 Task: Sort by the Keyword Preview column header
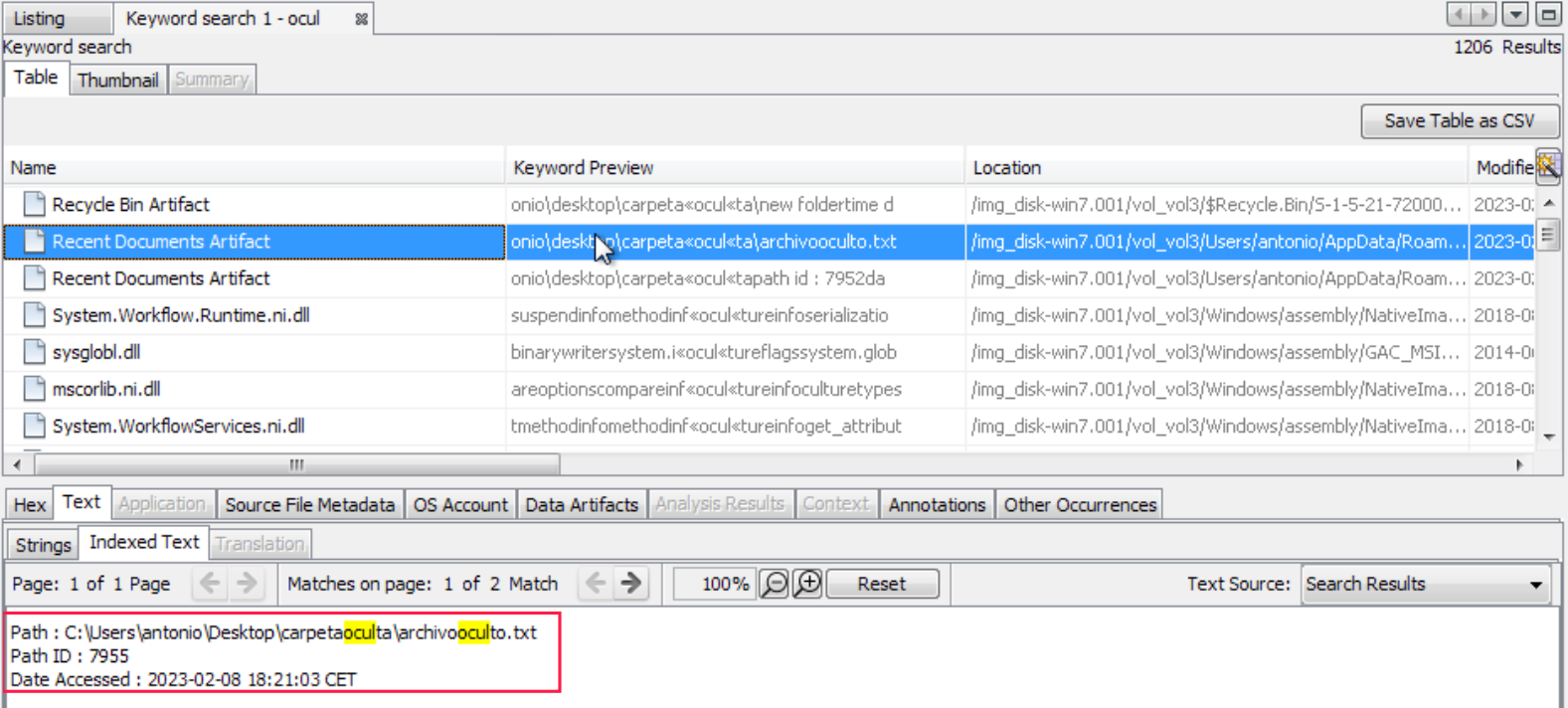[584, 168]
